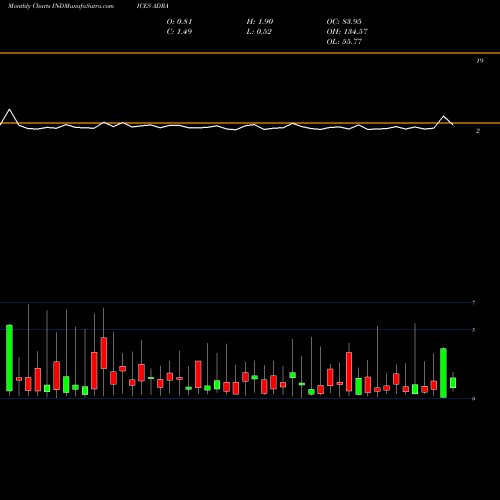This screenshot has height=500, width=500.
Task: Click the OL: 55.77 value
Action: point(344,42)
